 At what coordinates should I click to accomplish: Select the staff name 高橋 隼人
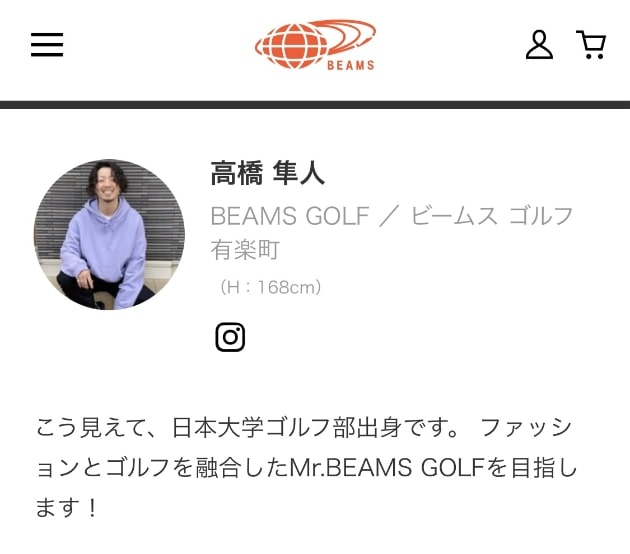268,173
